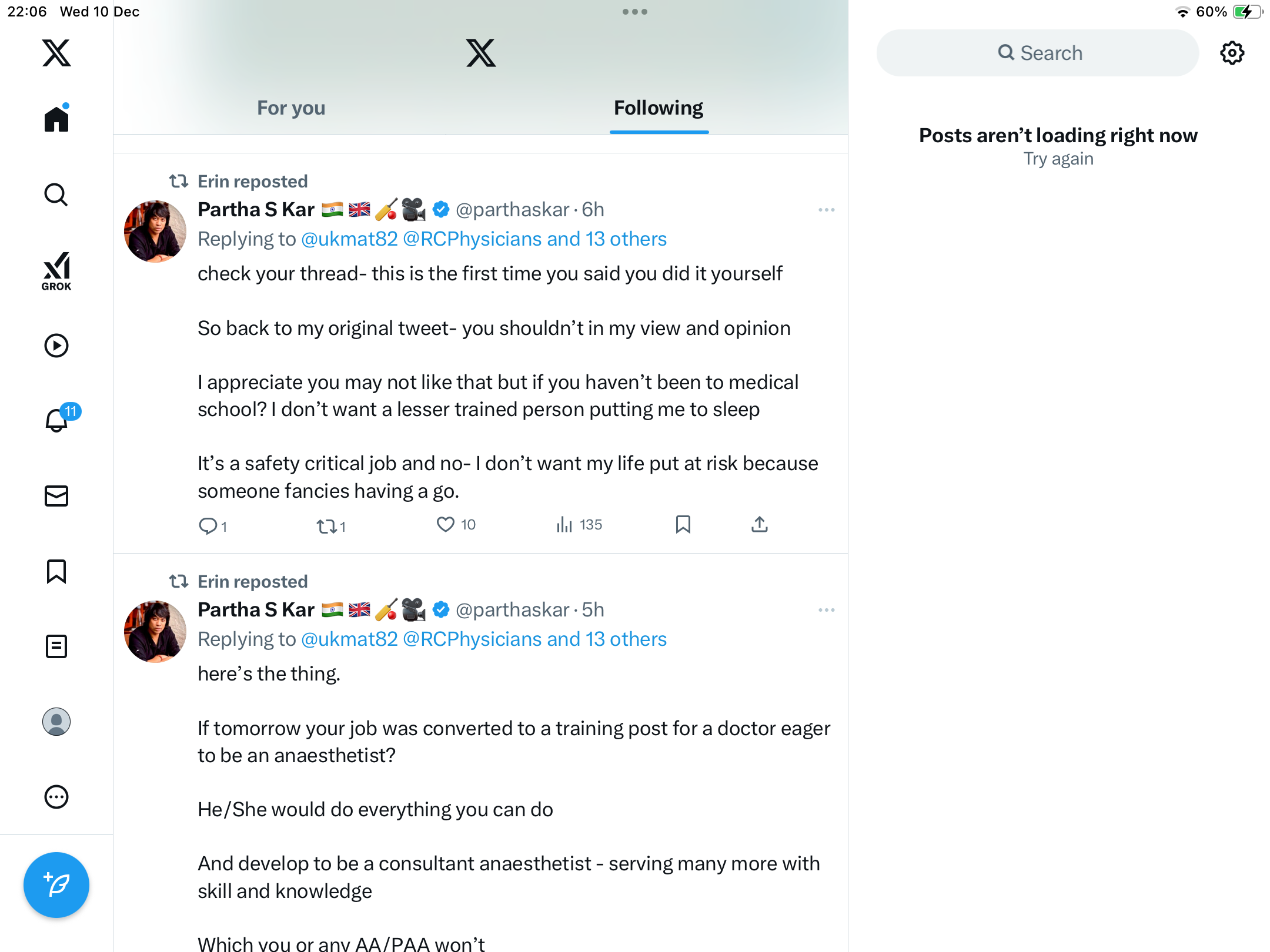1270x952 pixels.
Task: Open Lists icon in sidebar
Action: 56,646
